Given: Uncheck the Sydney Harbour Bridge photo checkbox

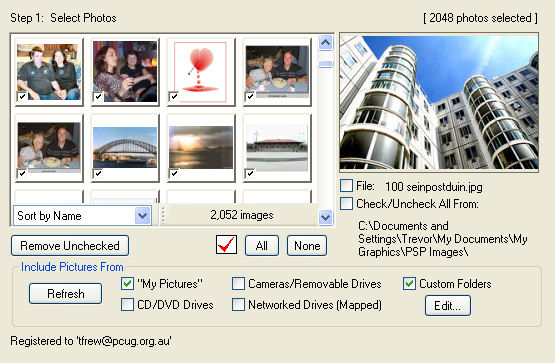Looking at the screenshot, I should pyautogui.click(x=98, y=173).
